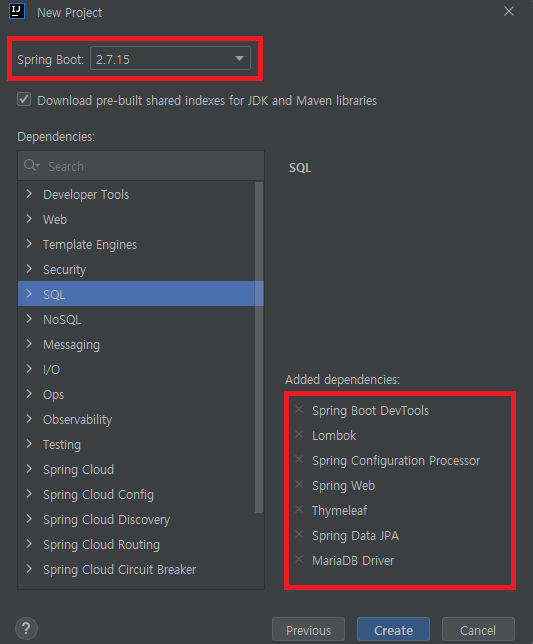
Task: Click the Thymeleaf added dependency text
Action: [x=339, y=511]
